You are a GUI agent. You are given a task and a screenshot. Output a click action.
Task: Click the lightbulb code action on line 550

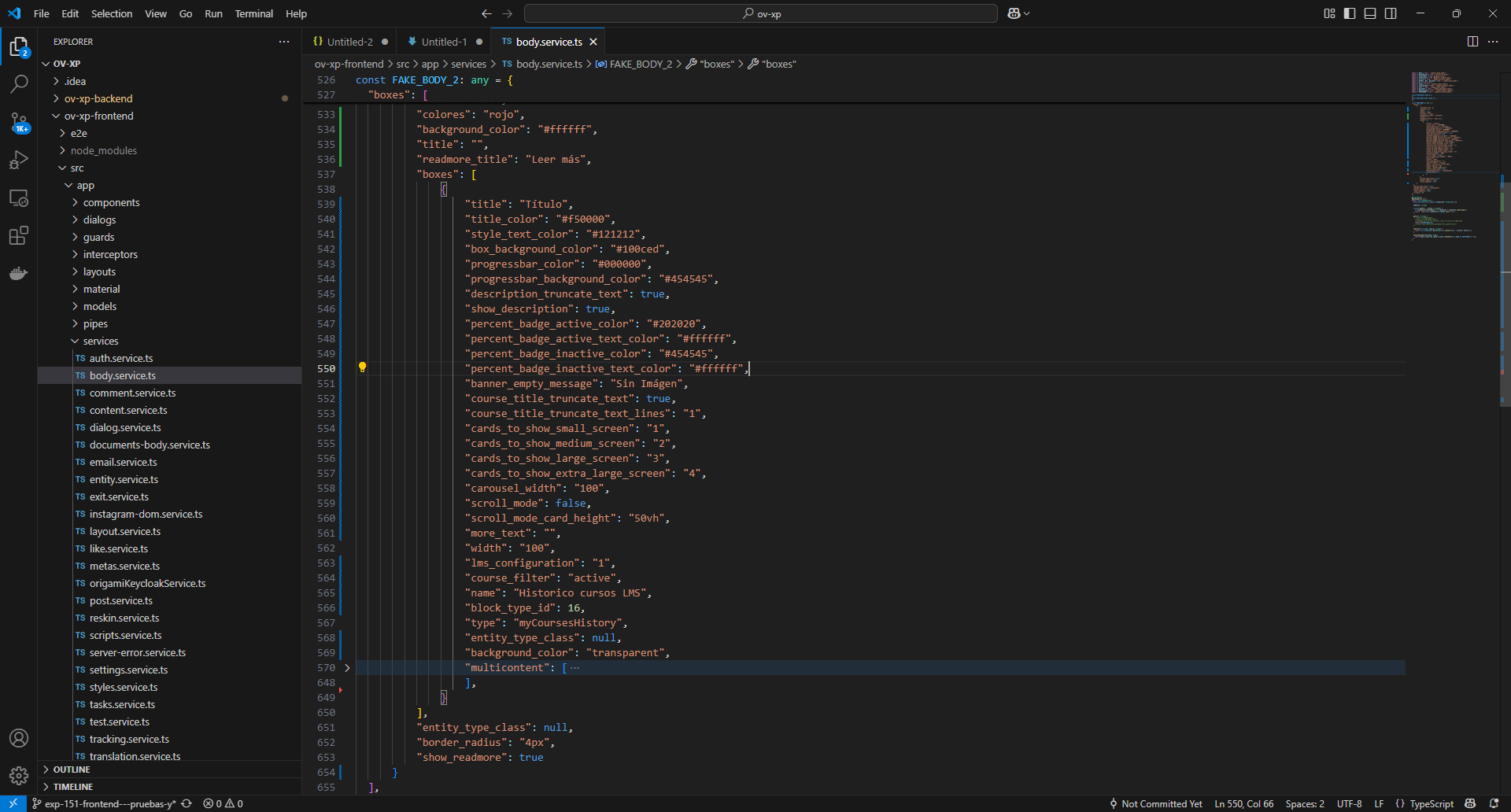coord(362,367)
